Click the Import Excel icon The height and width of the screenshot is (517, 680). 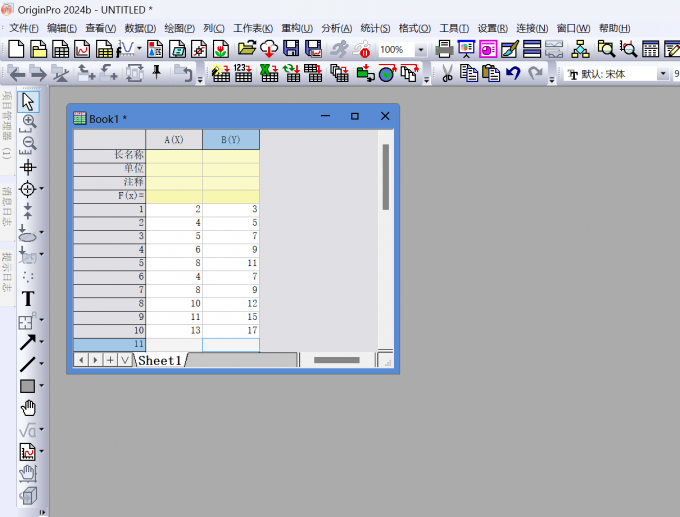(269, 73)
